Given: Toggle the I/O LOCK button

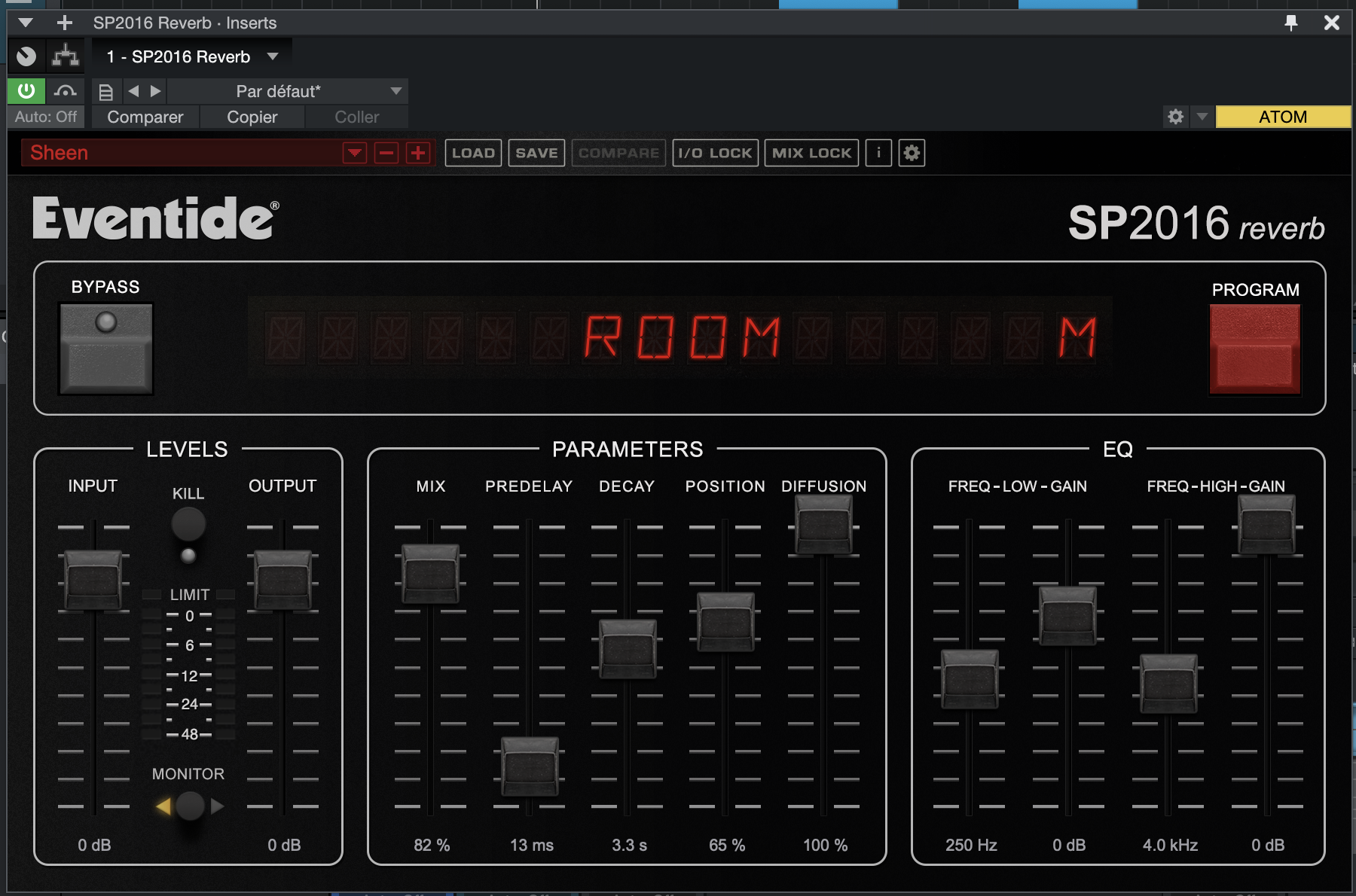Looking at the screenshot, I should (715, 153).
